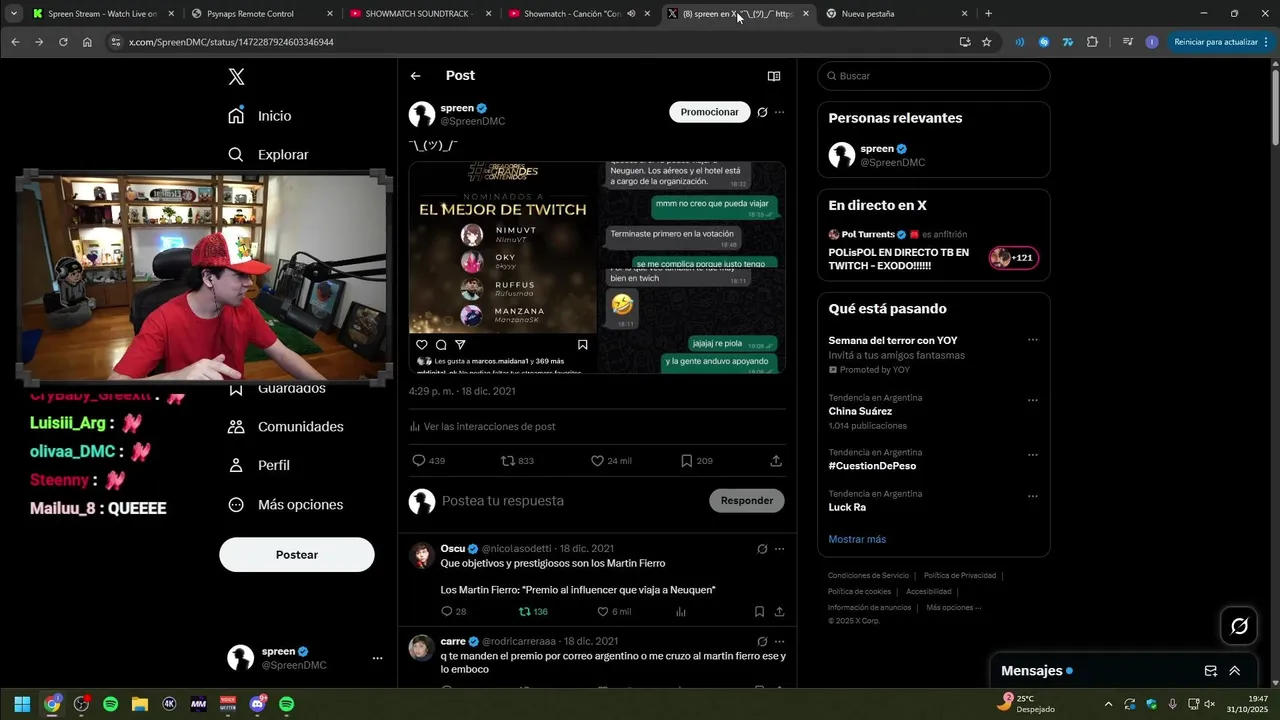Click Grok icon on Oscu's reply
Viewport: 1280px width, 720px height.
click(762, 549)
